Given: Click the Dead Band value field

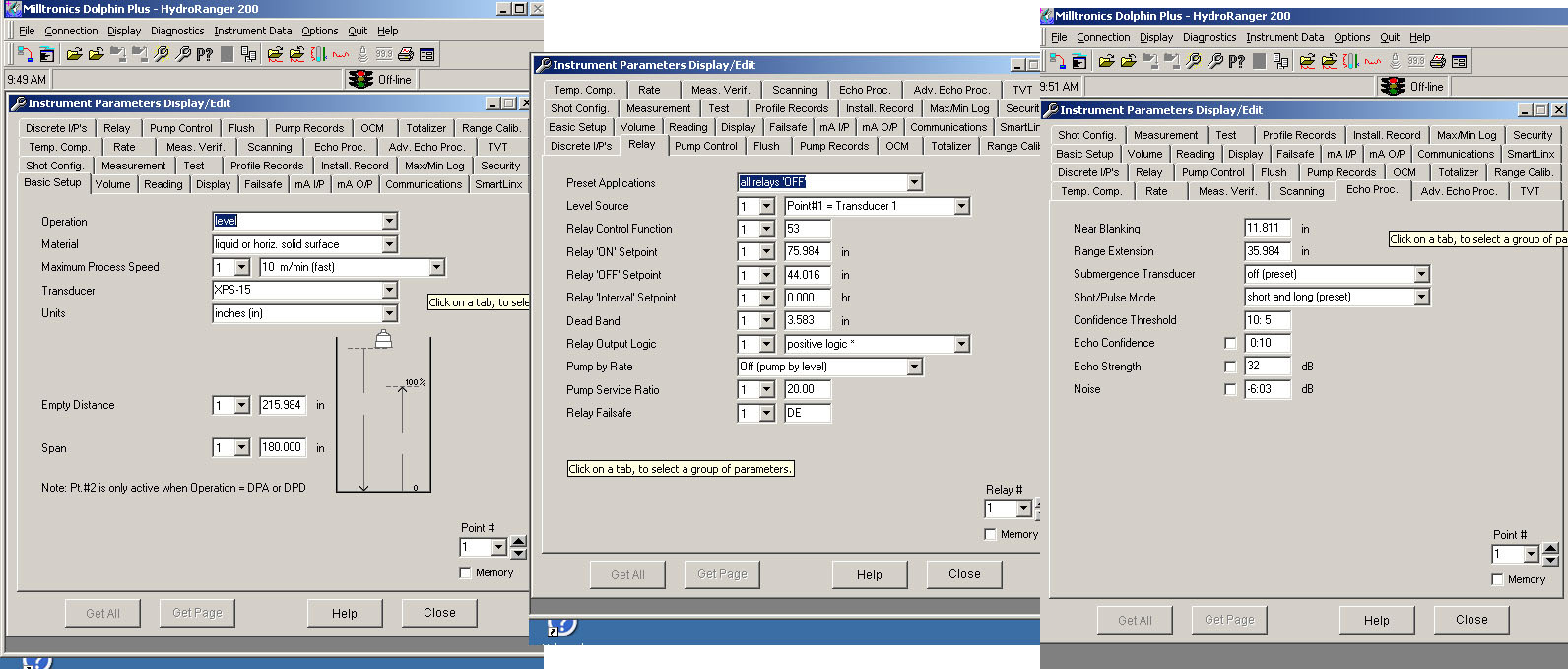Looking at the screenshot, I should 808,320.
